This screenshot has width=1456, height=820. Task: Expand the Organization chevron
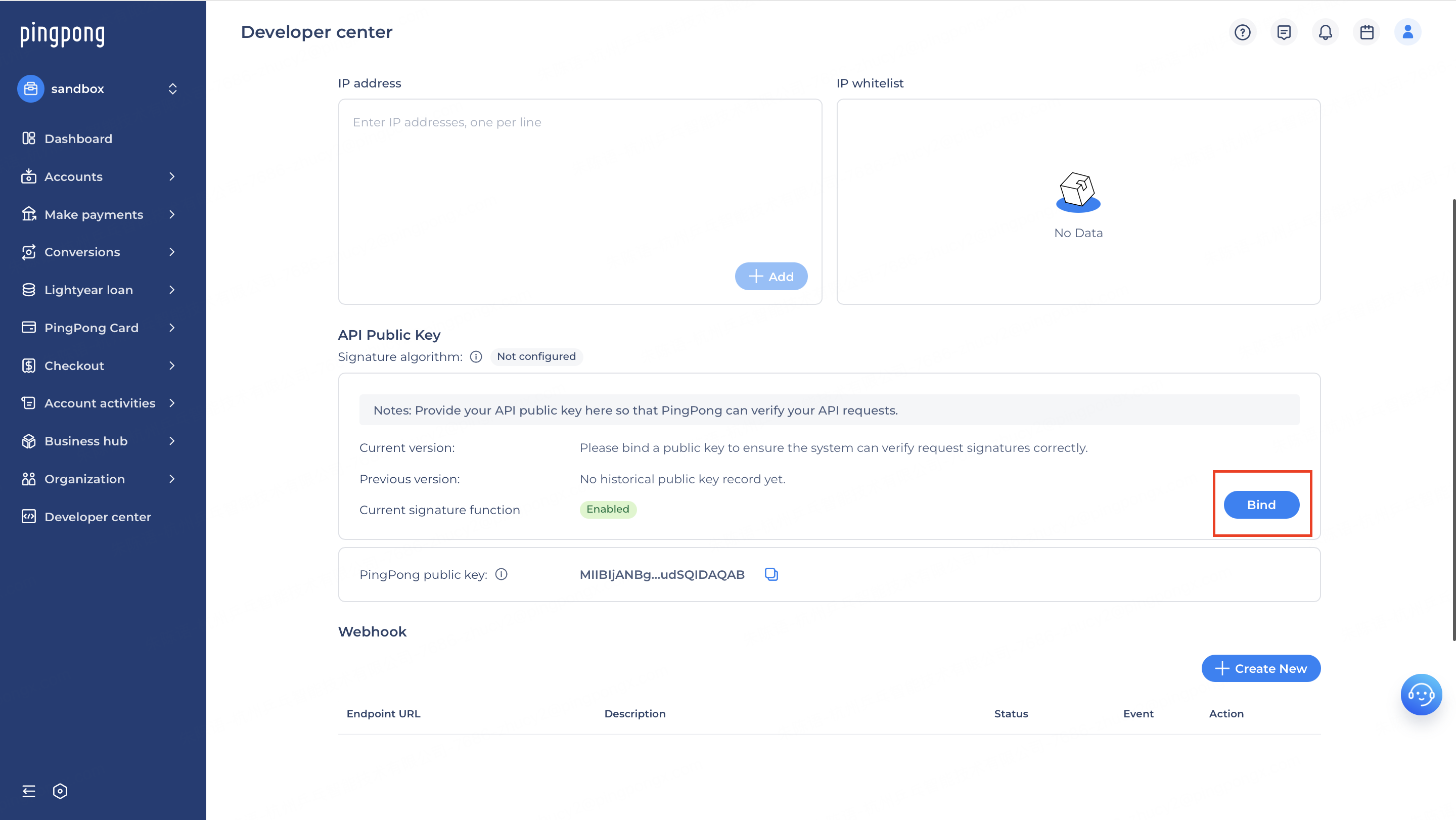point(172,479)
